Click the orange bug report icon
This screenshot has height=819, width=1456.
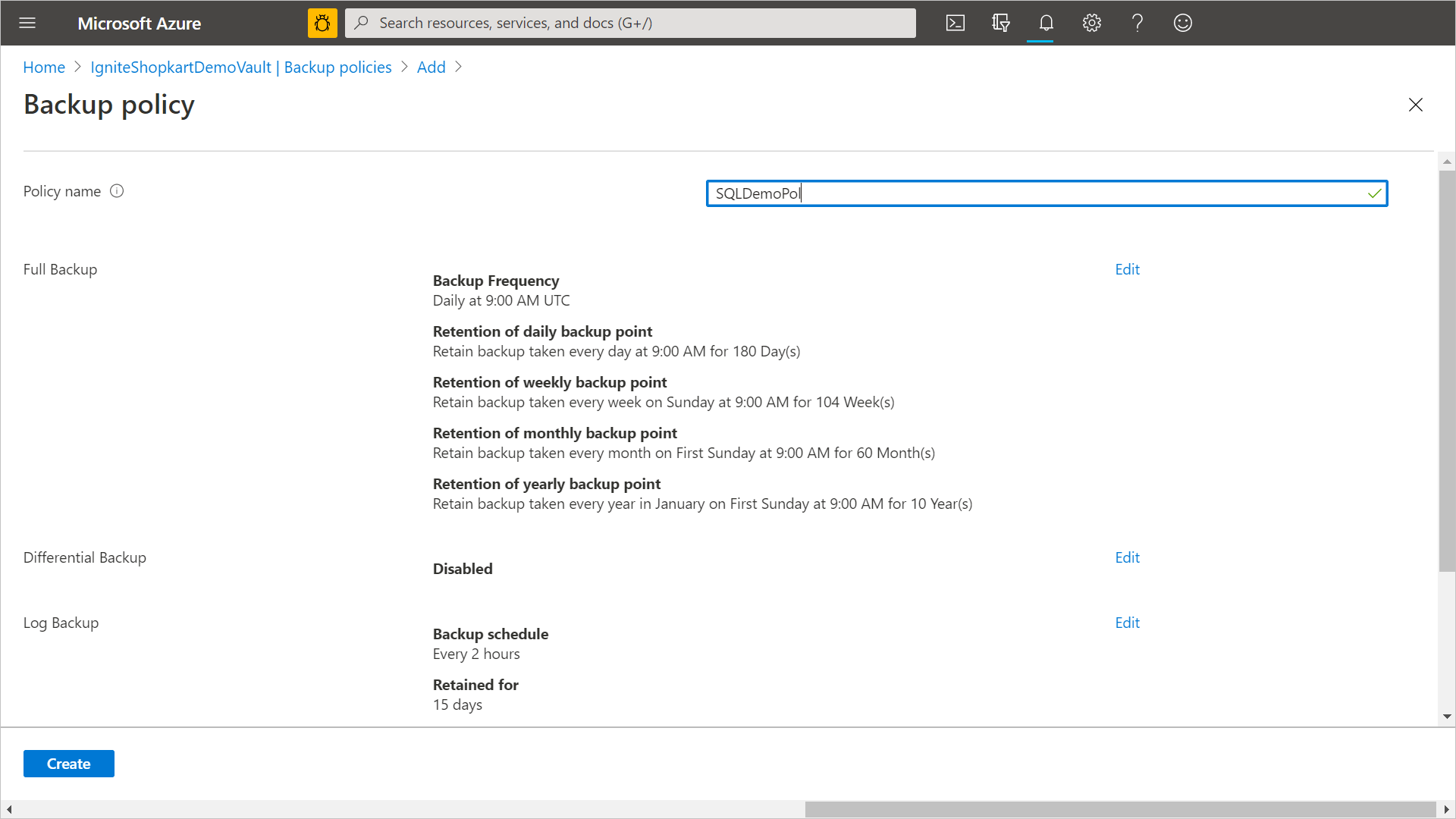tap(322, 23)
